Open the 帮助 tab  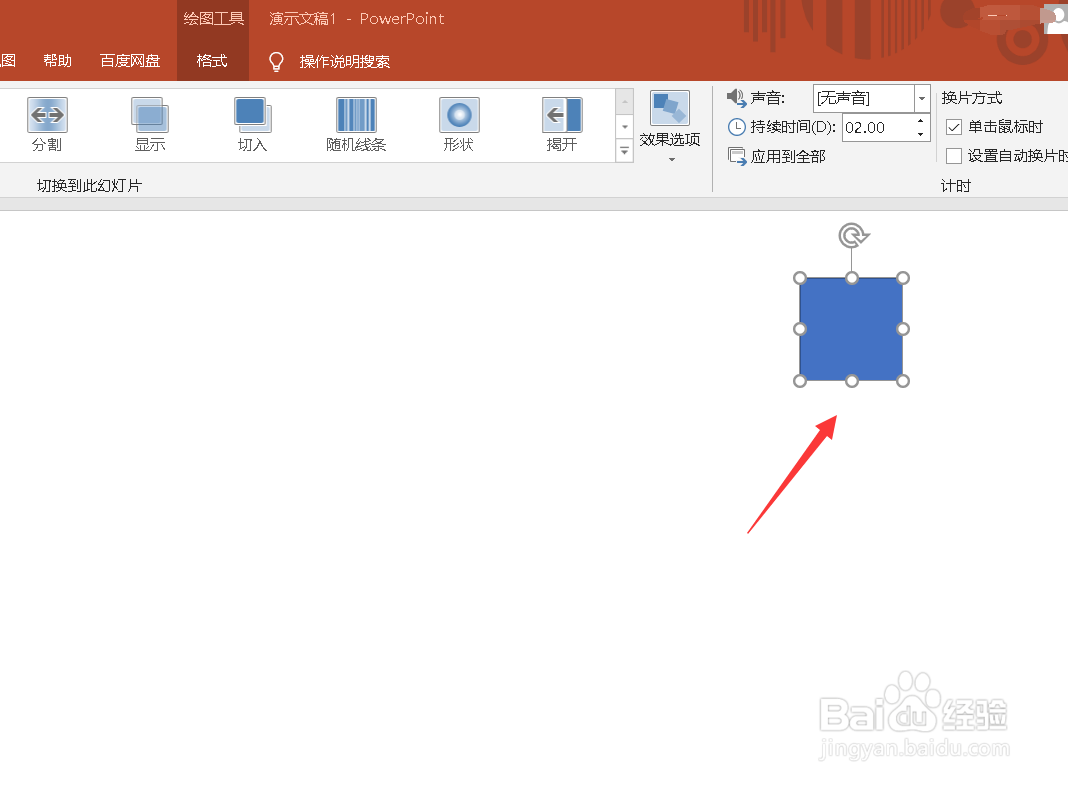pyautogui.click(x=57, y=61)
